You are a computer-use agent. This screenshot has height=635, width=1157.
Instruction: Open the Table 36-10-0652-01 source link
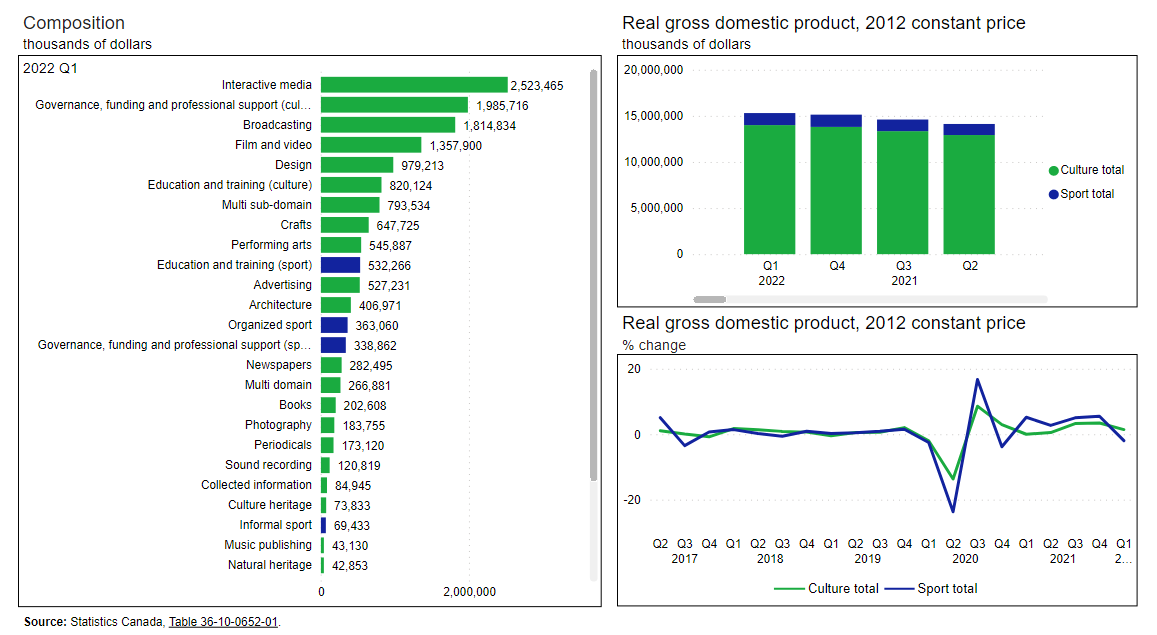click(223, 622)
